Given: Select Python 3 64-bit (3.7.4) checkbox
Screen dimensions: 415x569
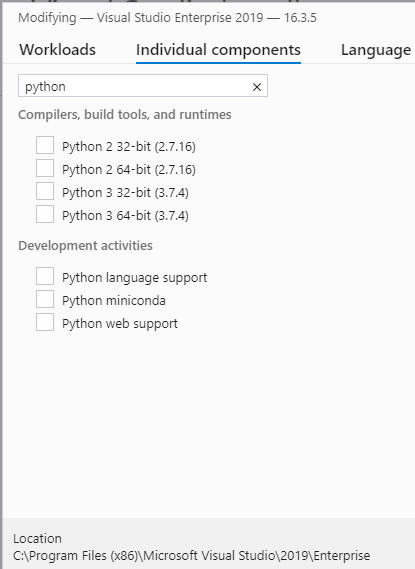Looking at the screenshot, I should coord(45,214).
